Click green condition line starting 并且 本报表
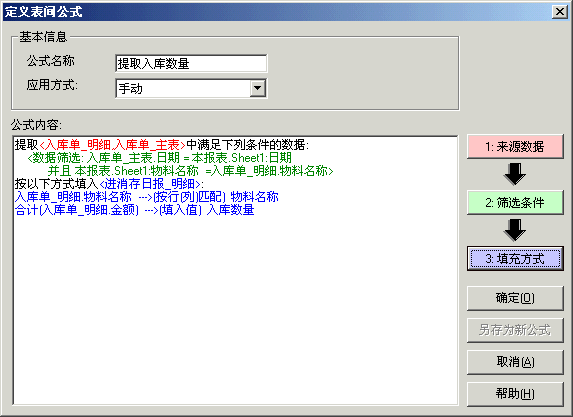 click(190, 171)
